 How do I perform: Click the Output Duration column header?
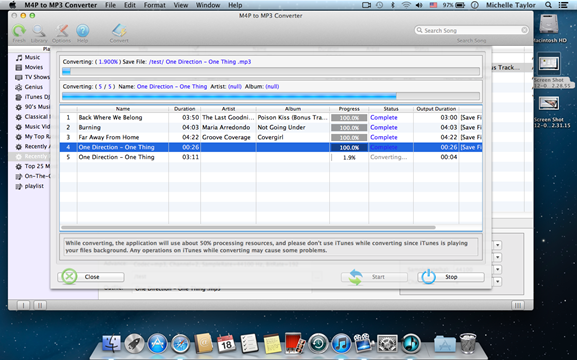(x=436, y=109)
